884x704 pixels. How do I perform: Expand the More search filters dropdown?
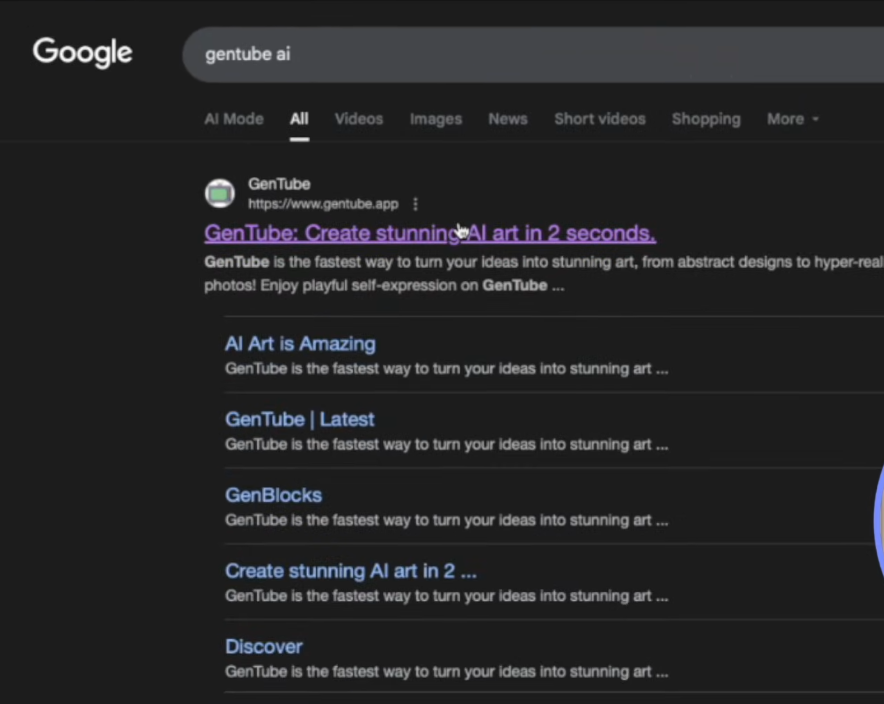(792, 119)
